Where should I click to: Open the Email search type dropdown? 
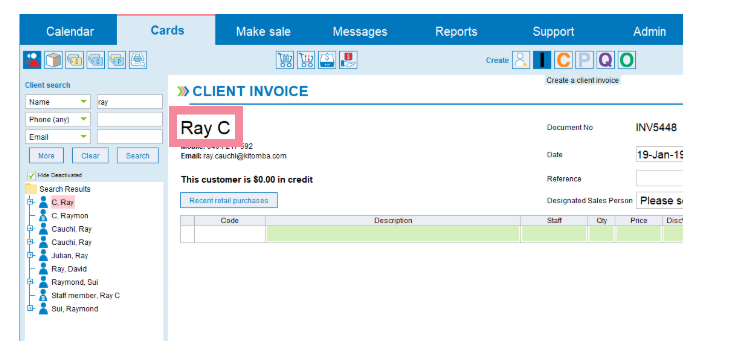pos(57,137)
